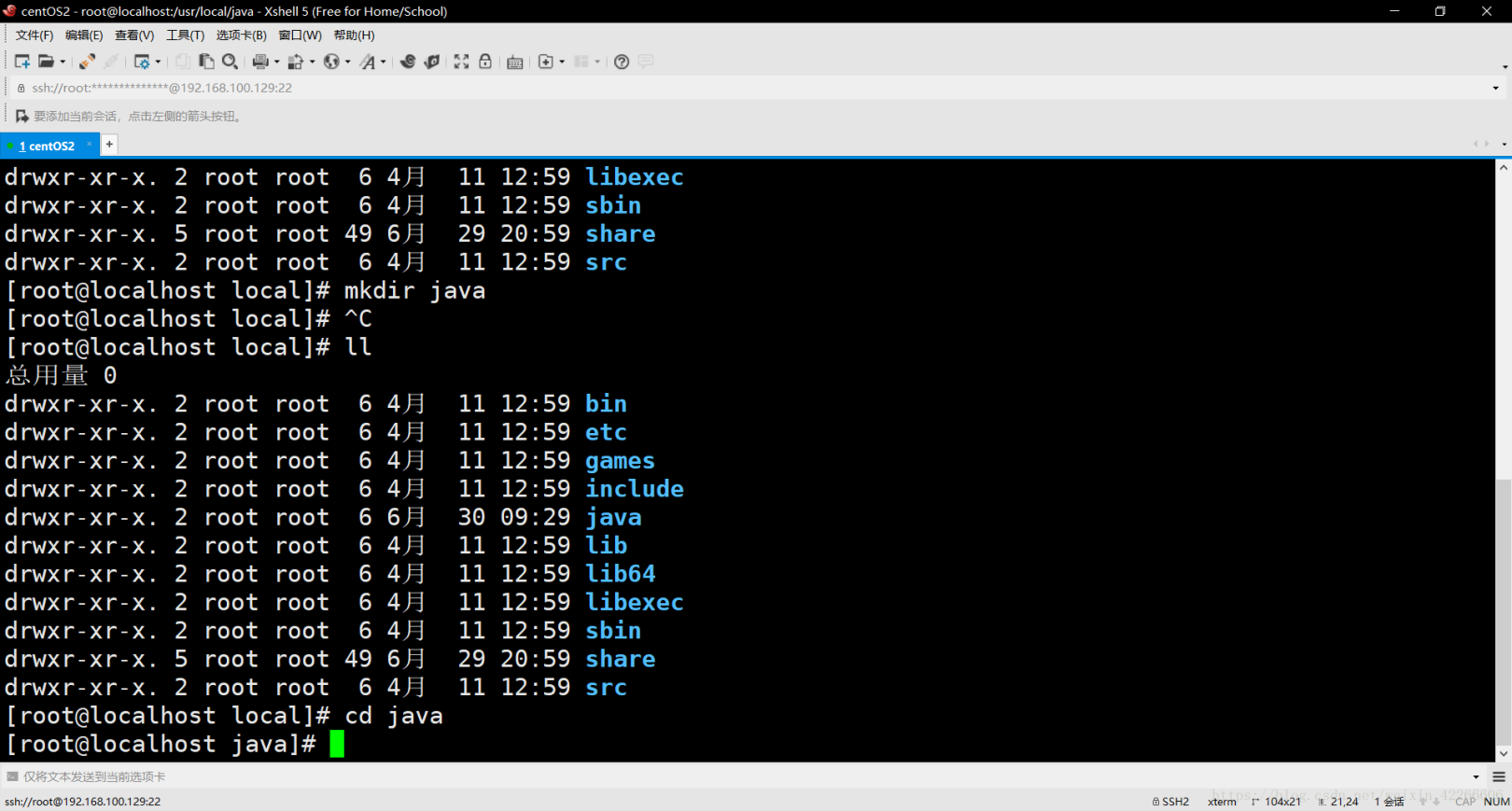This screenshot has height=811, width=1512.
Task: Click the scrollbar down arrow
Action: click(x=1504, y=753)
